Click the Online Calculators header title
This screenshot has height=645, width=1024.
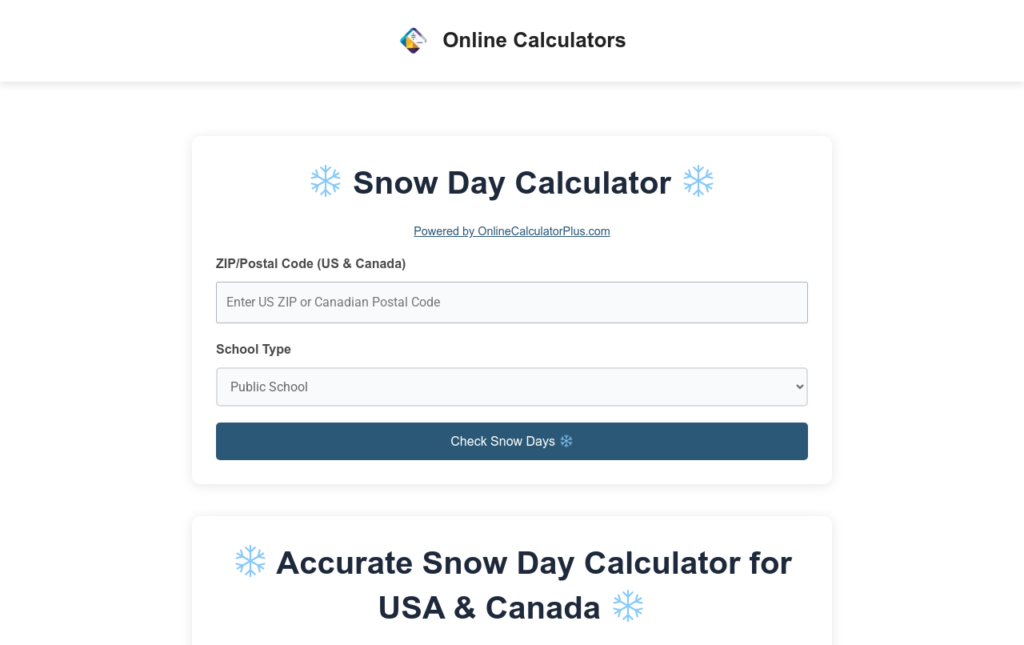pyautogui.click(x=534, y=40)
